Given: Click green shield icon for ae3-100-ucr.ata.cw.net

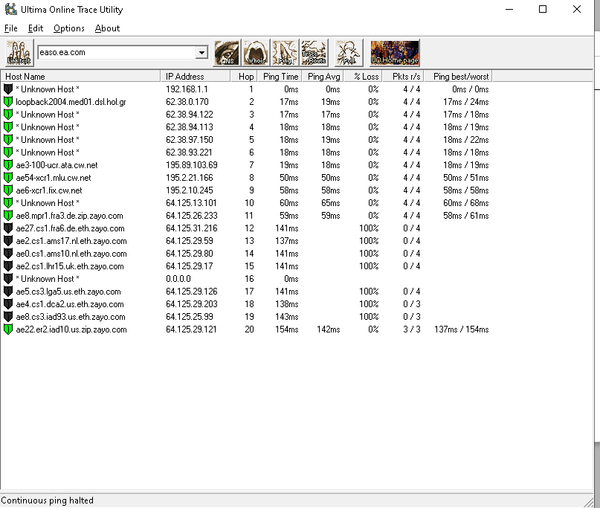Looking at the screenshot, I should click(8, 165).
